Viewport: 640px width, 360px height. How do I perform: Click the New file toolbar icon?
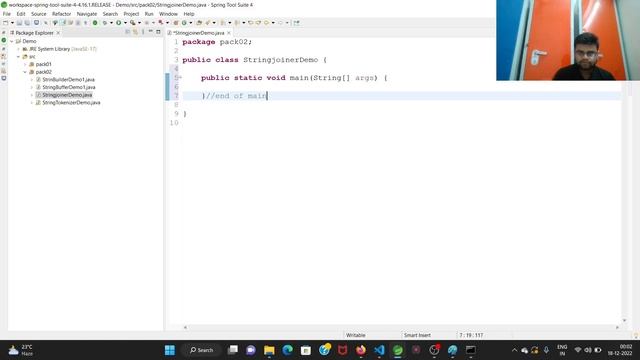(5, 23)
